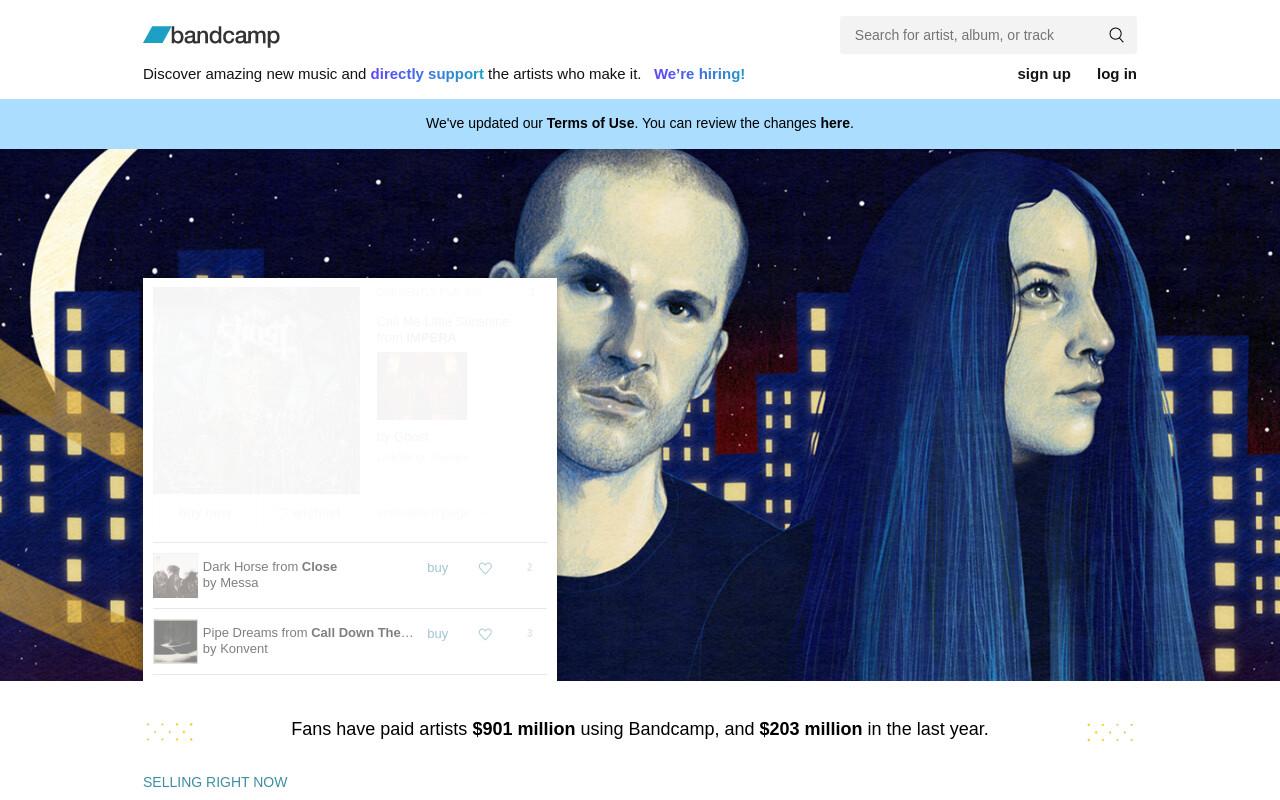Buy the Pipe Dreams track
This screenshot has width=1280, height=800.
click(x=437, y=634)
